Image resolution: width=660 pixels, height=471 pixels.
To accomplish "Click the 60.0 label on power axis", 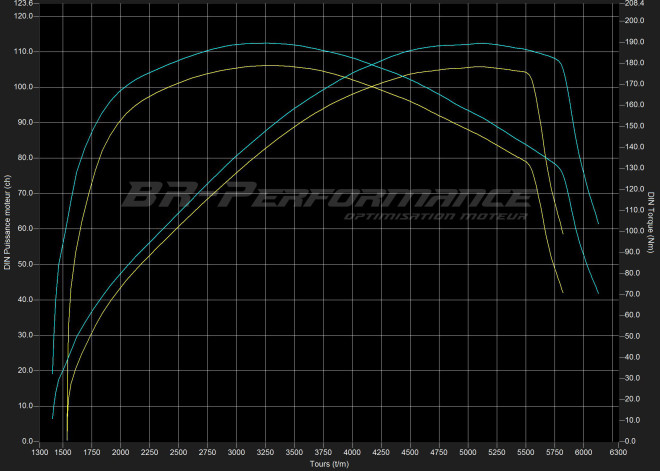I will click(26, 229).
